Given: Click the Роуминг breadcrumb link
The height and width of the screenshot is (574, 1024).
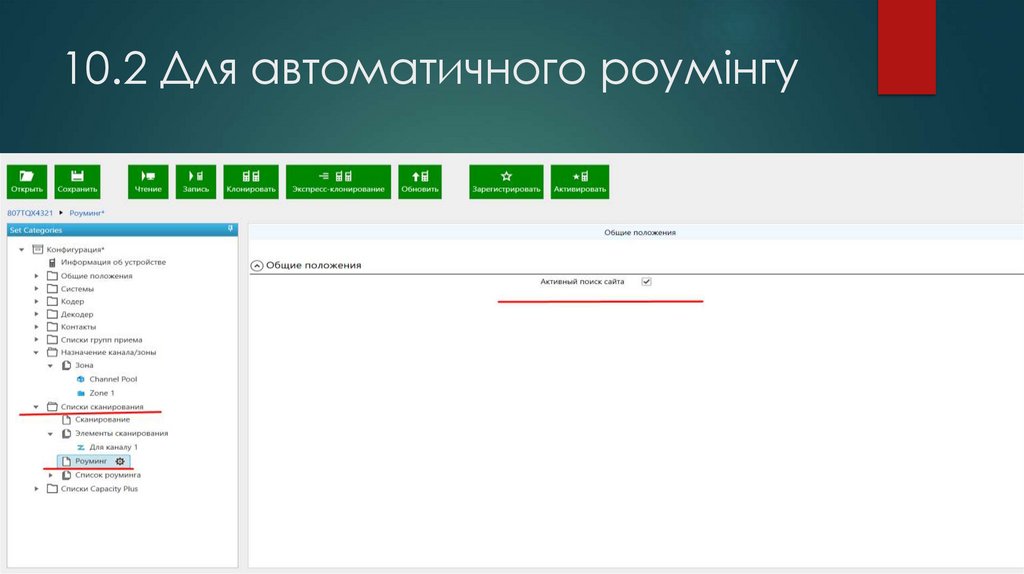Looking at the screenshot, I should click(87, 213).
